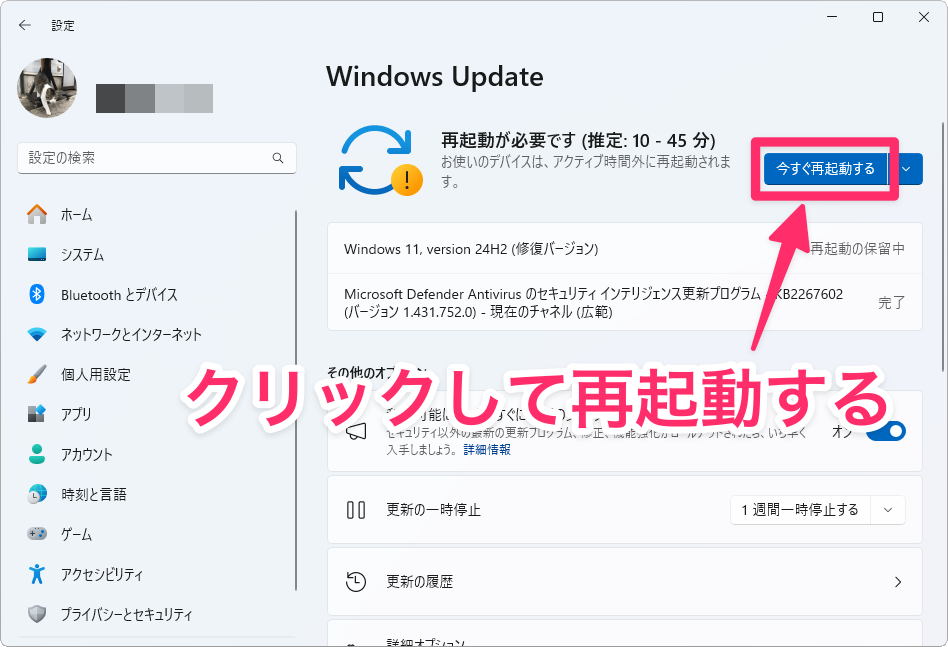Open the user profile picture
Screen dimensions: 948x647
point(47,88)
